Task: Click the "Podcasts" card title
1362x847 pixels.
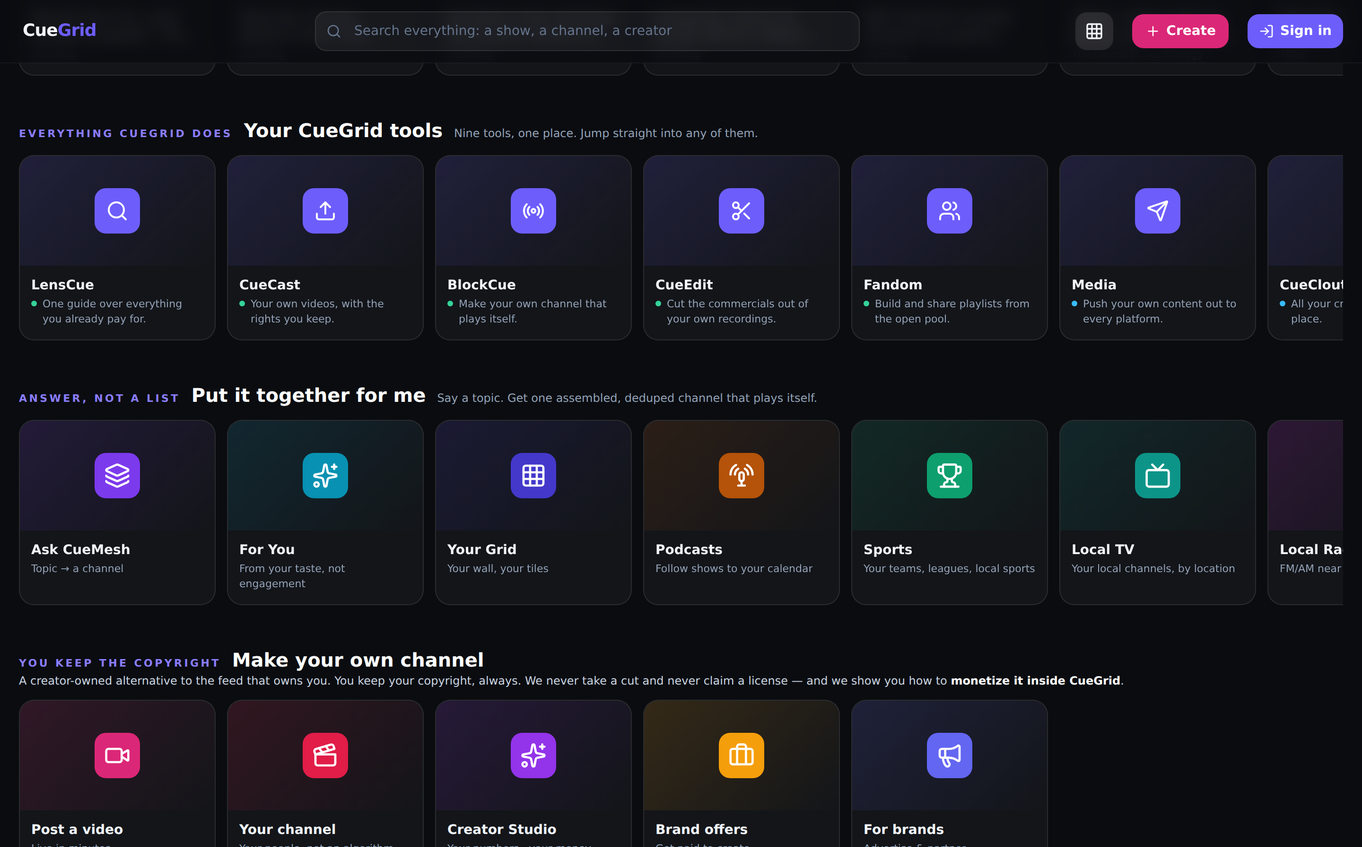Action: (x=688, y=549)
